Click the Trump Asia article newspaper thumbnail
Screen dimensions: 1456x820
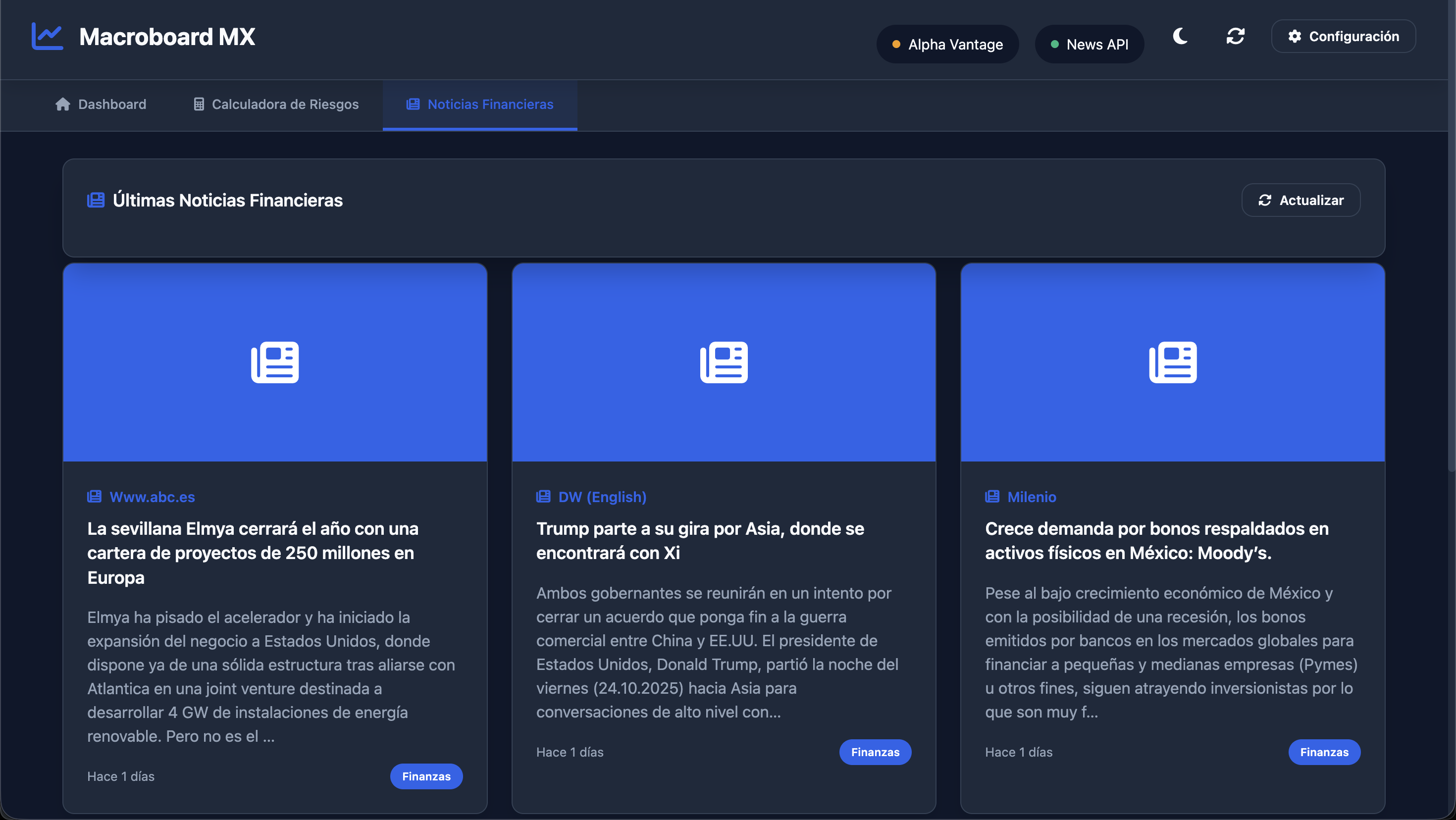click(x=724, y=362)
